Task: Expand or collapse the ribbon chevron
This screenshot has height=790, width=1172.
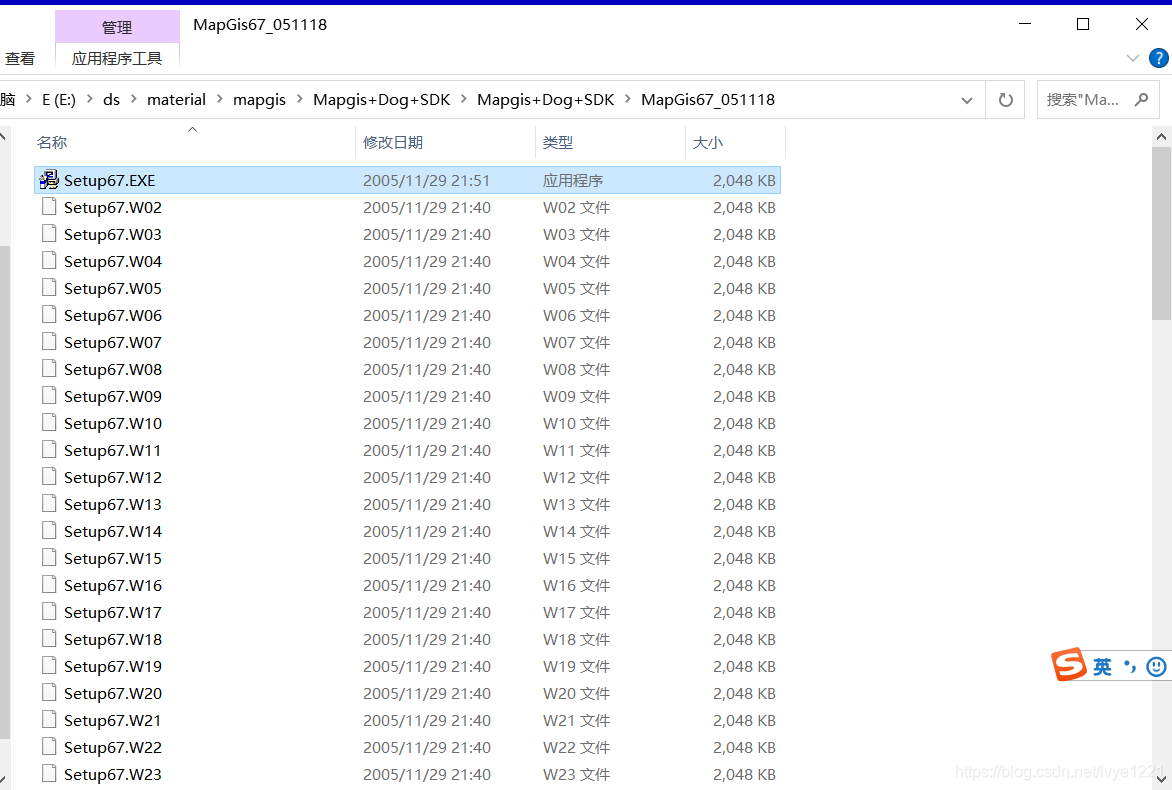Action: point(1132,58)
